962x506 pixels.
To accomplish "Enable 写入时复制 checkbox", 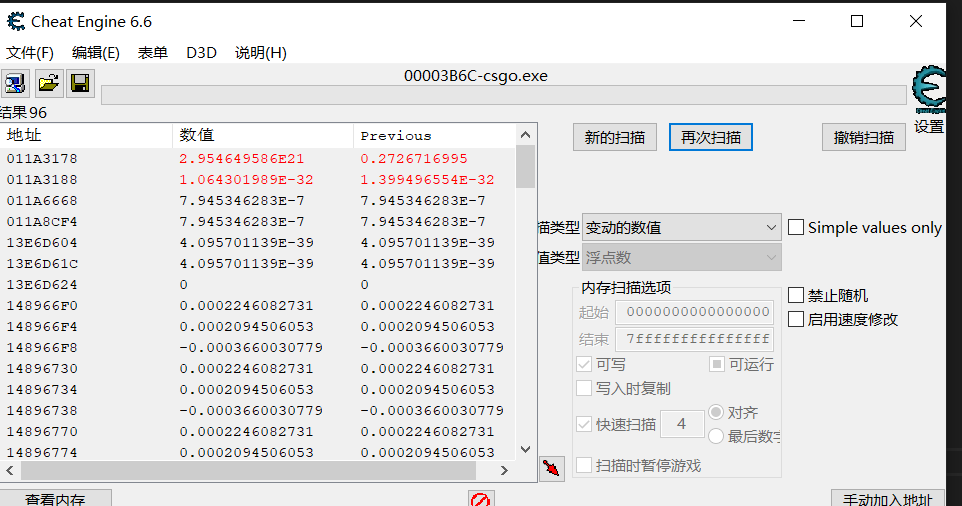I will [584, 388].
